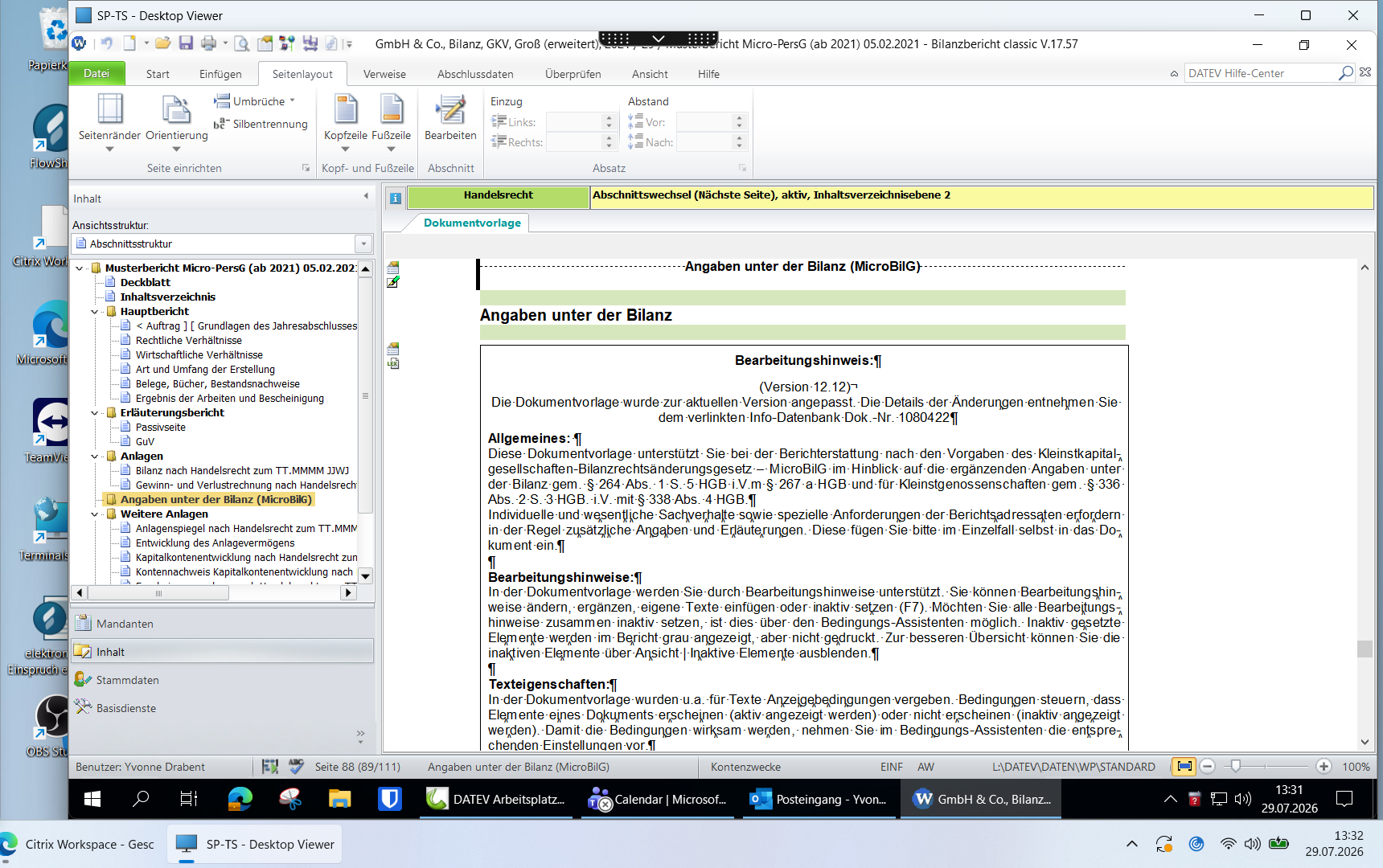Click zoom in plus button
The image size is (1383, 868).
pos(1323,767)
